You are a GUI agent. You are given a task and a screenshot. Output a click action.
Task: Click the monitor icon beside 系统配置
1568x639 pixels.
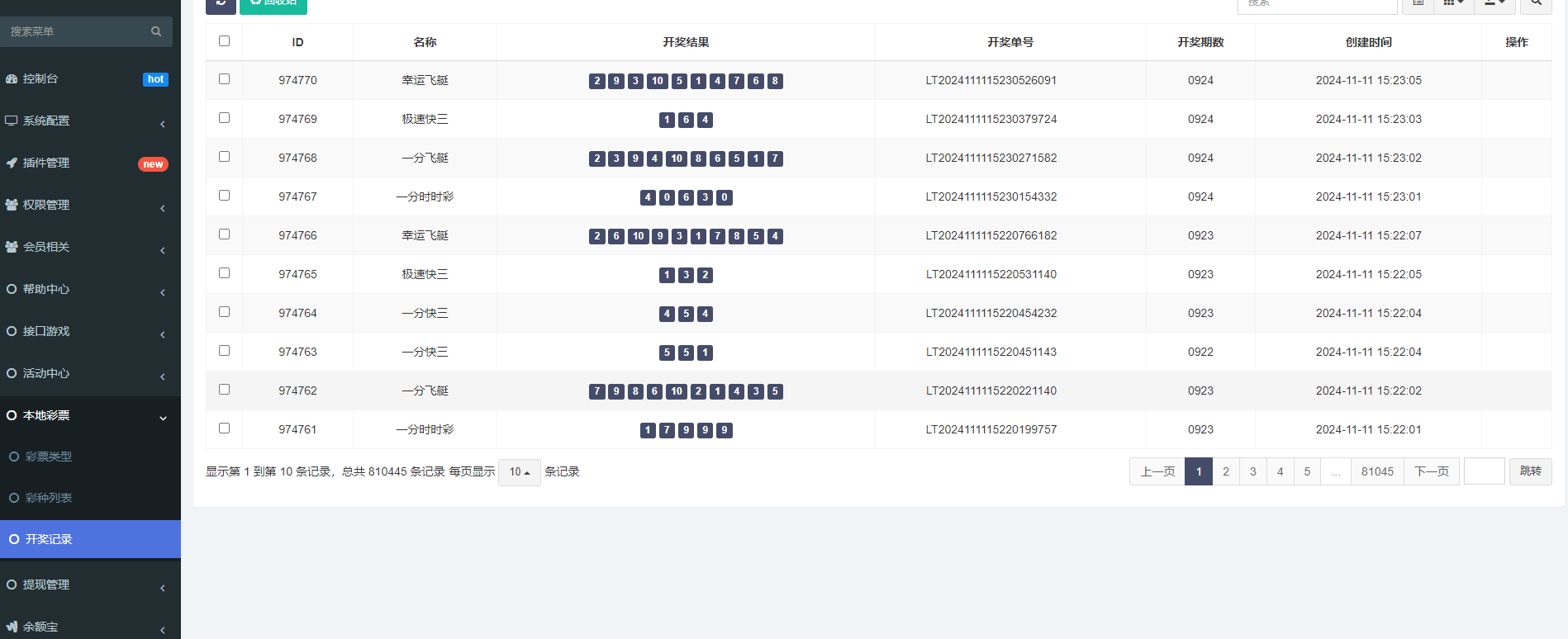click(12, 121)
